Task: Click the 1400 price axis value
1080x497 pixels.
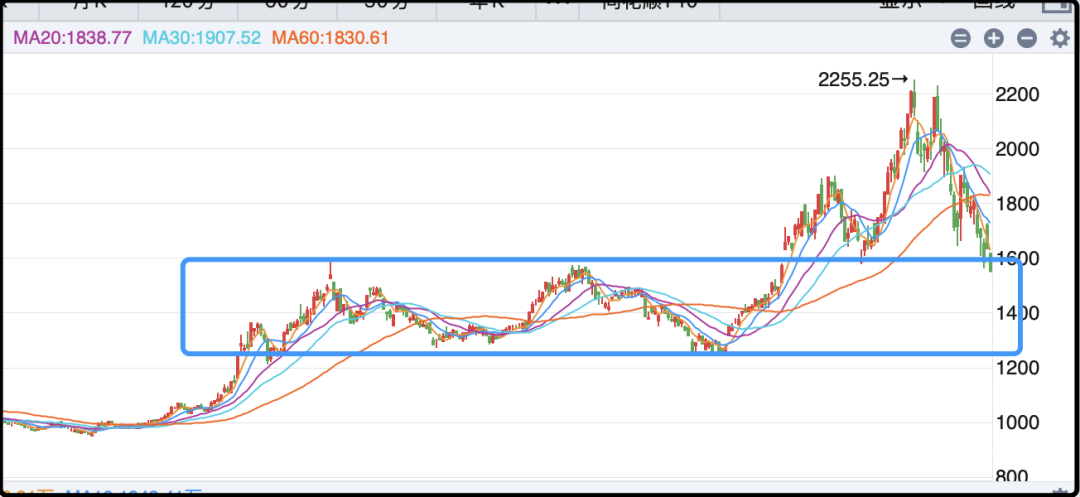Action: (x=1017, y=313)
